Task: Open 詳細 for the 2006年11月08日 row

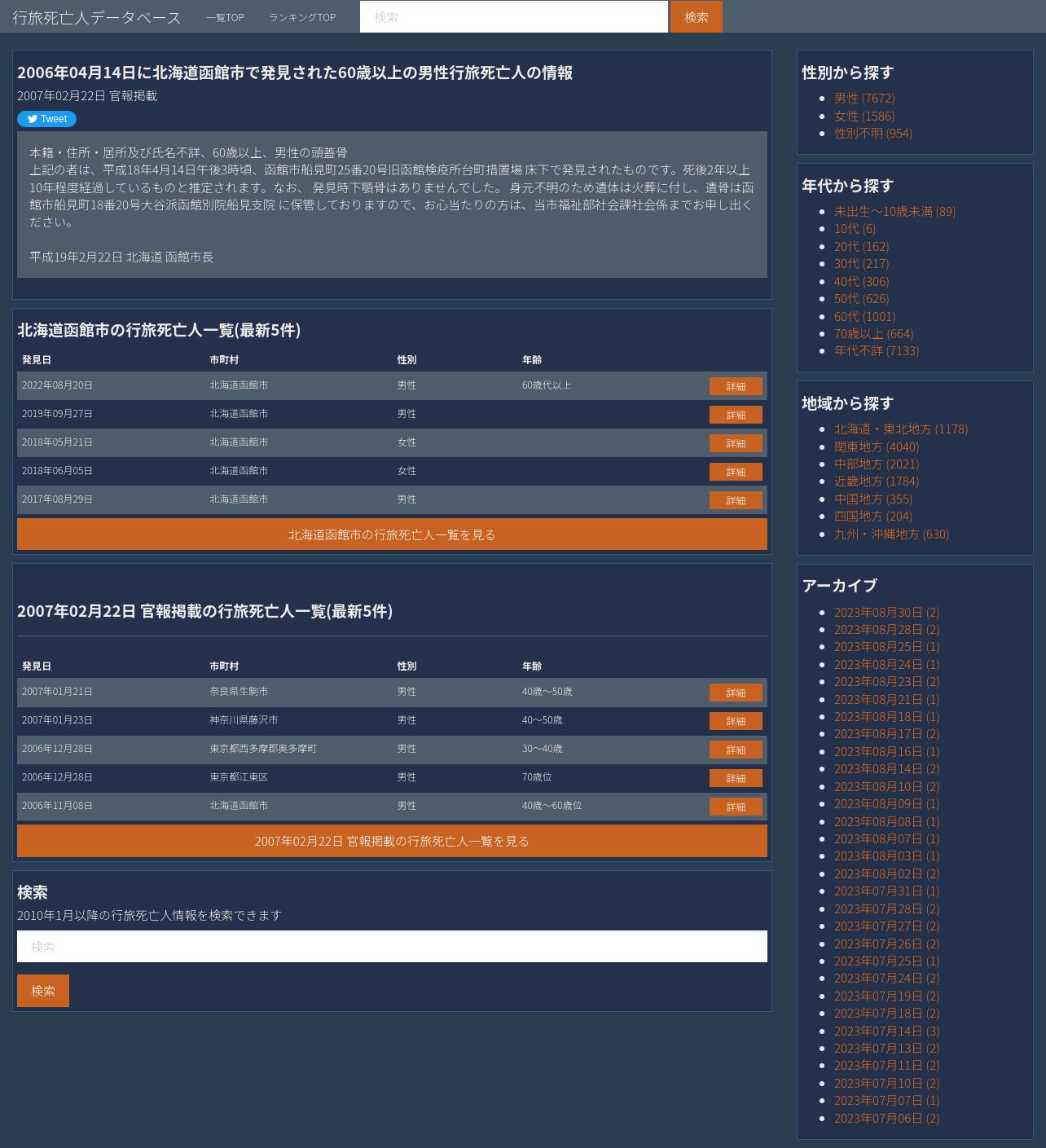Action: 736,807
